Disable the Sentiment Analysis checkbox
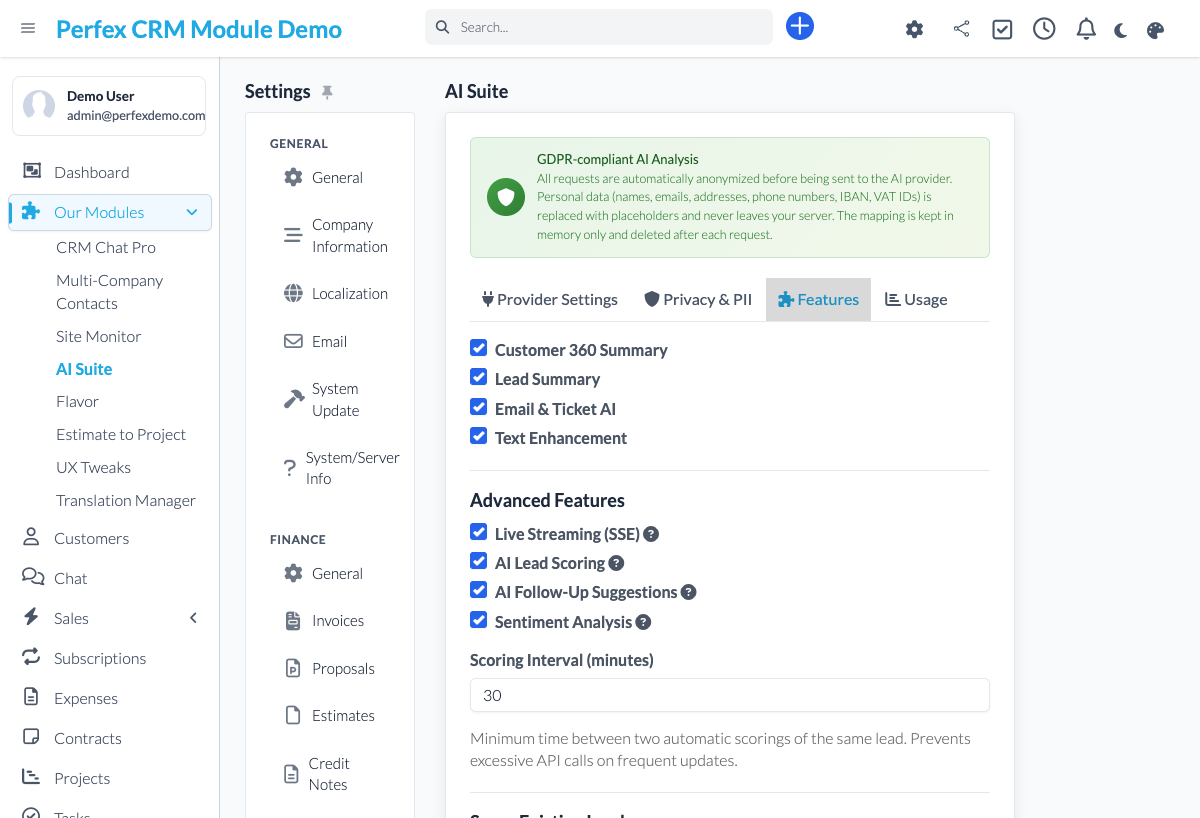 [x=478, y=619]
